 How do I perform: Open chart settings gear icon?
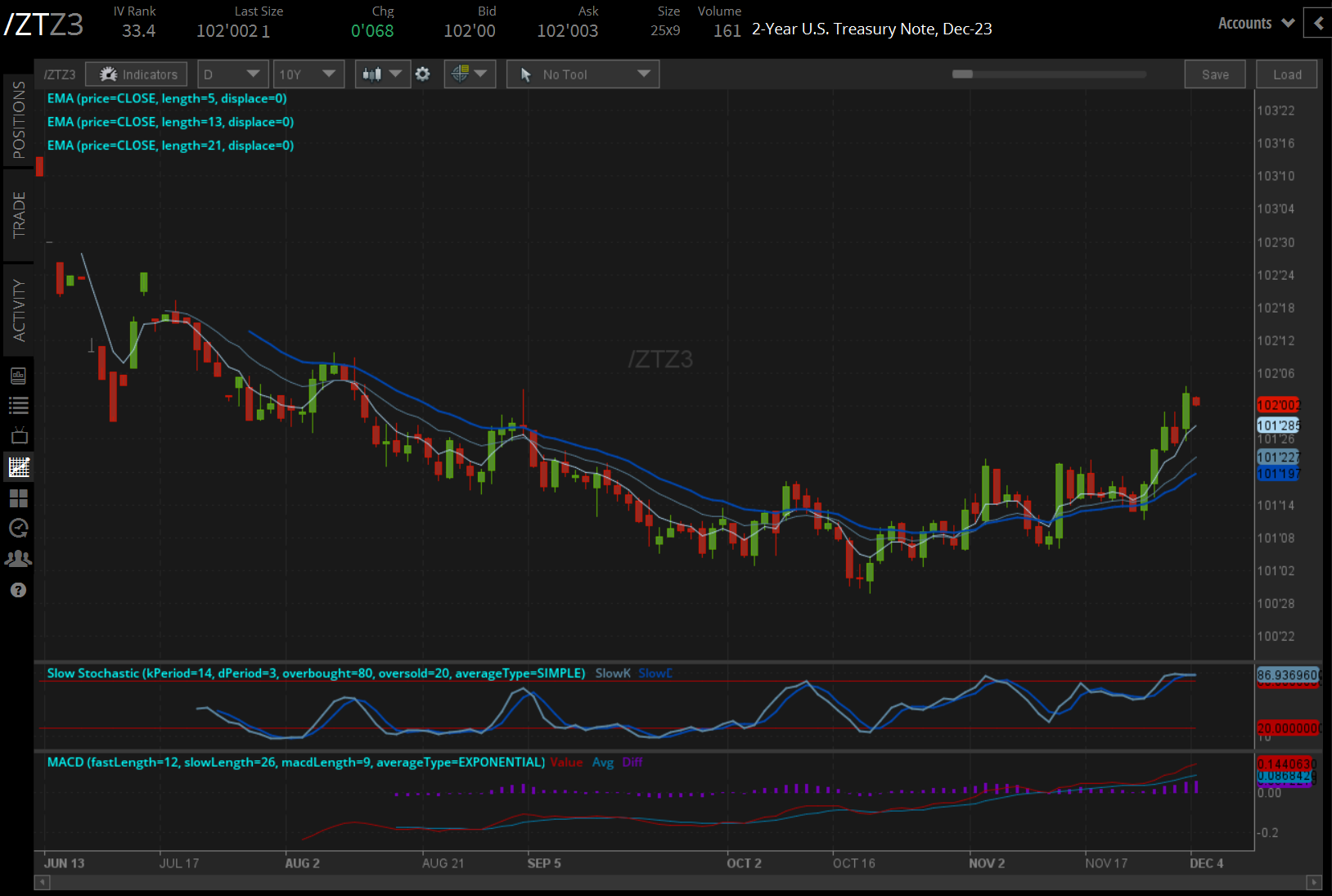[422, 74]
